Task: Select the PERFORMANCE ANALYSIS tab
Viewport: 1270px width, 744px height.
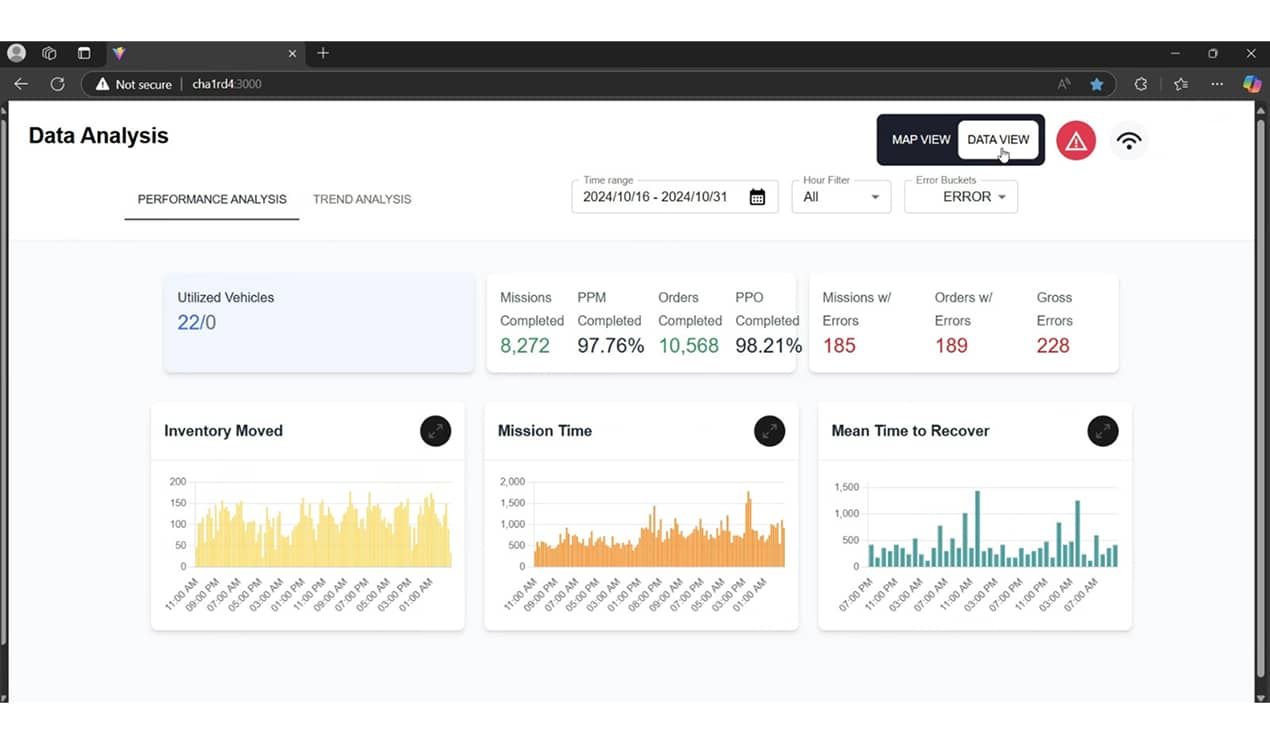Action: point(212,199)
